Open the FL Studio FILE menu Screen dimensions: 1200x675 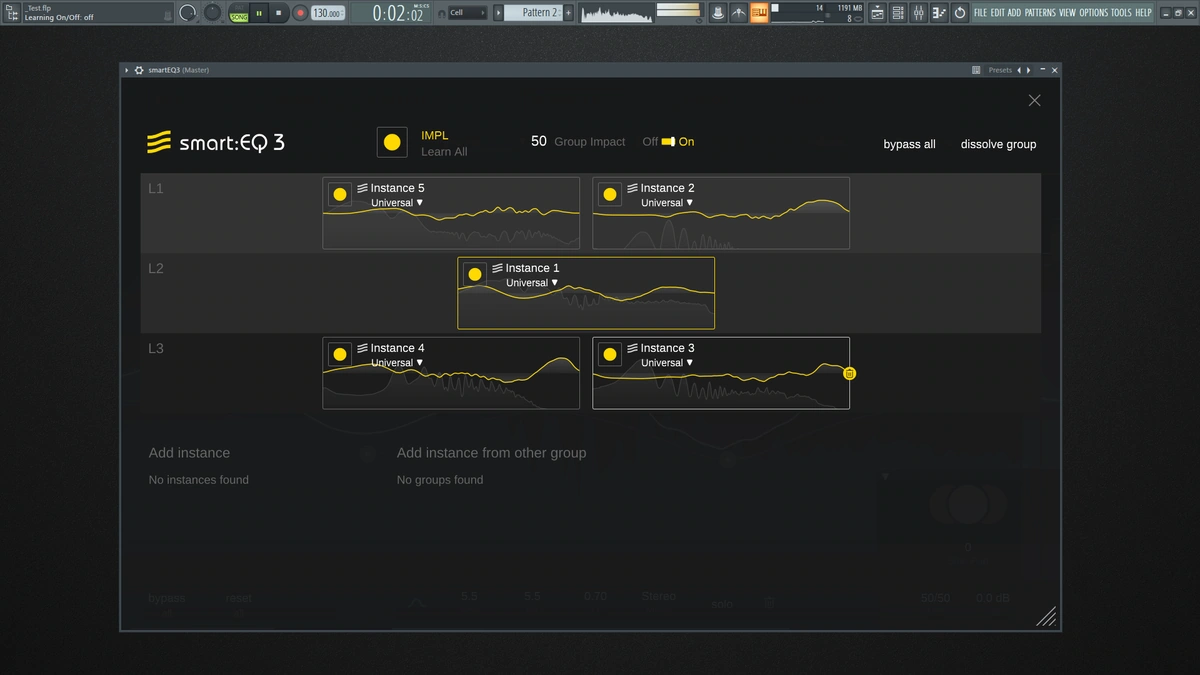point(980,13)
